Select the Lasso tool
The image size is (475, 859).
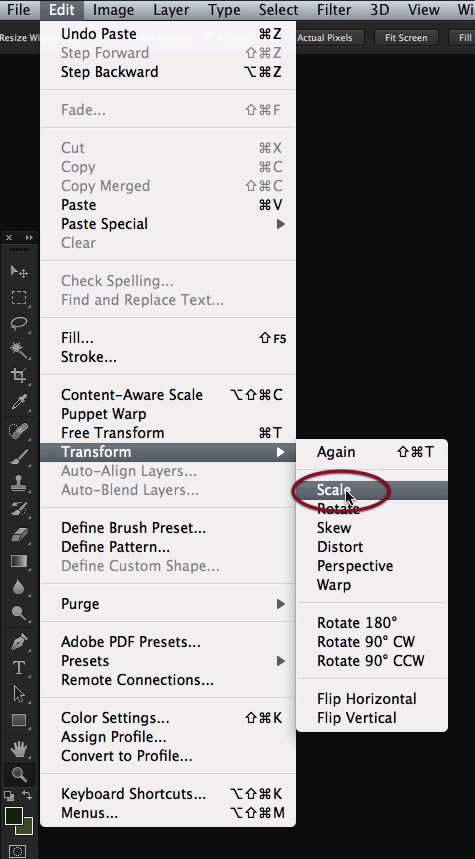point(19,323)
